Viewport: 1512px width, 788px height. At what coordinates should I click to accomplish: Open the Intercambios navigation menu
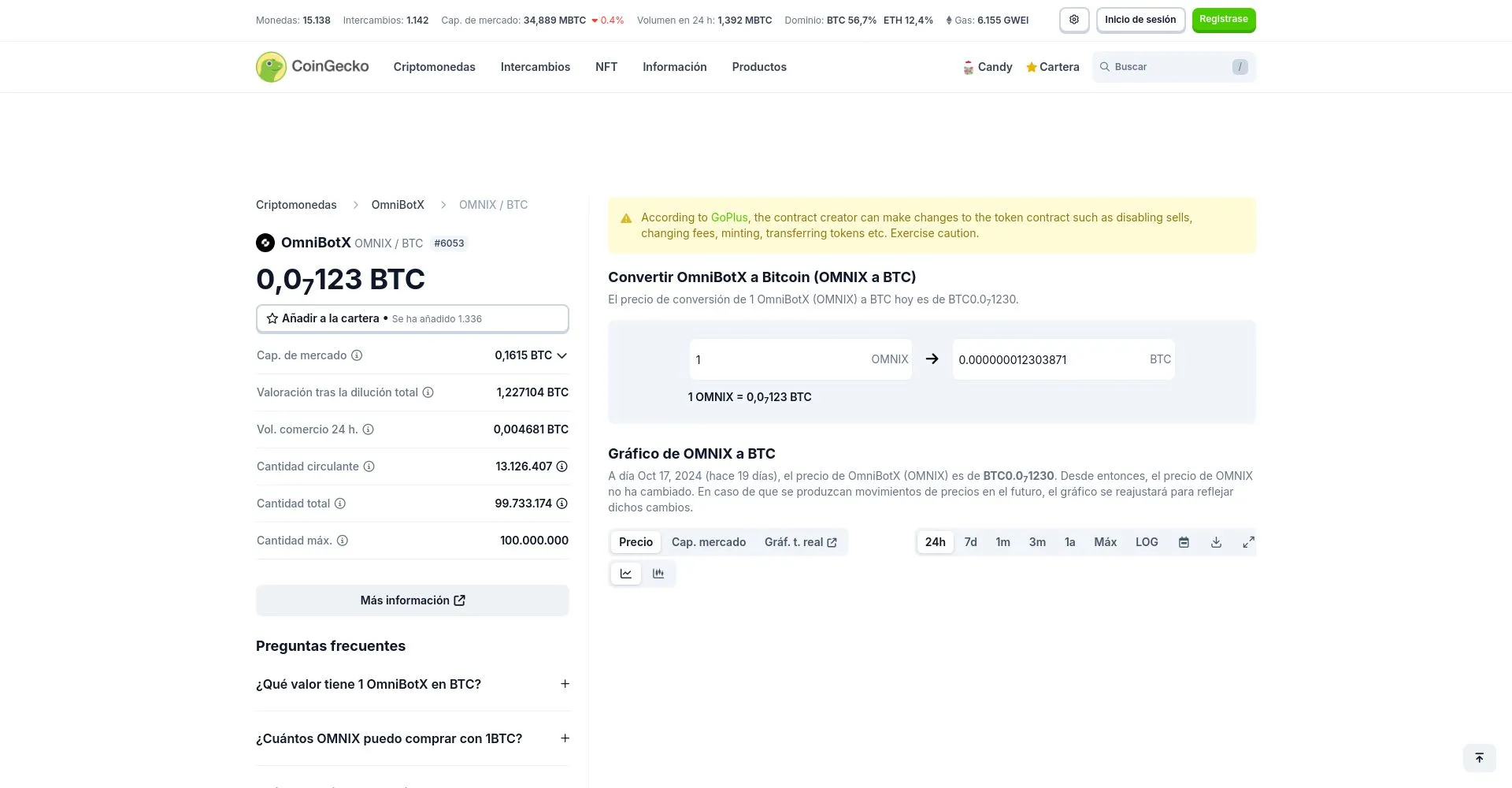point(535,67)
